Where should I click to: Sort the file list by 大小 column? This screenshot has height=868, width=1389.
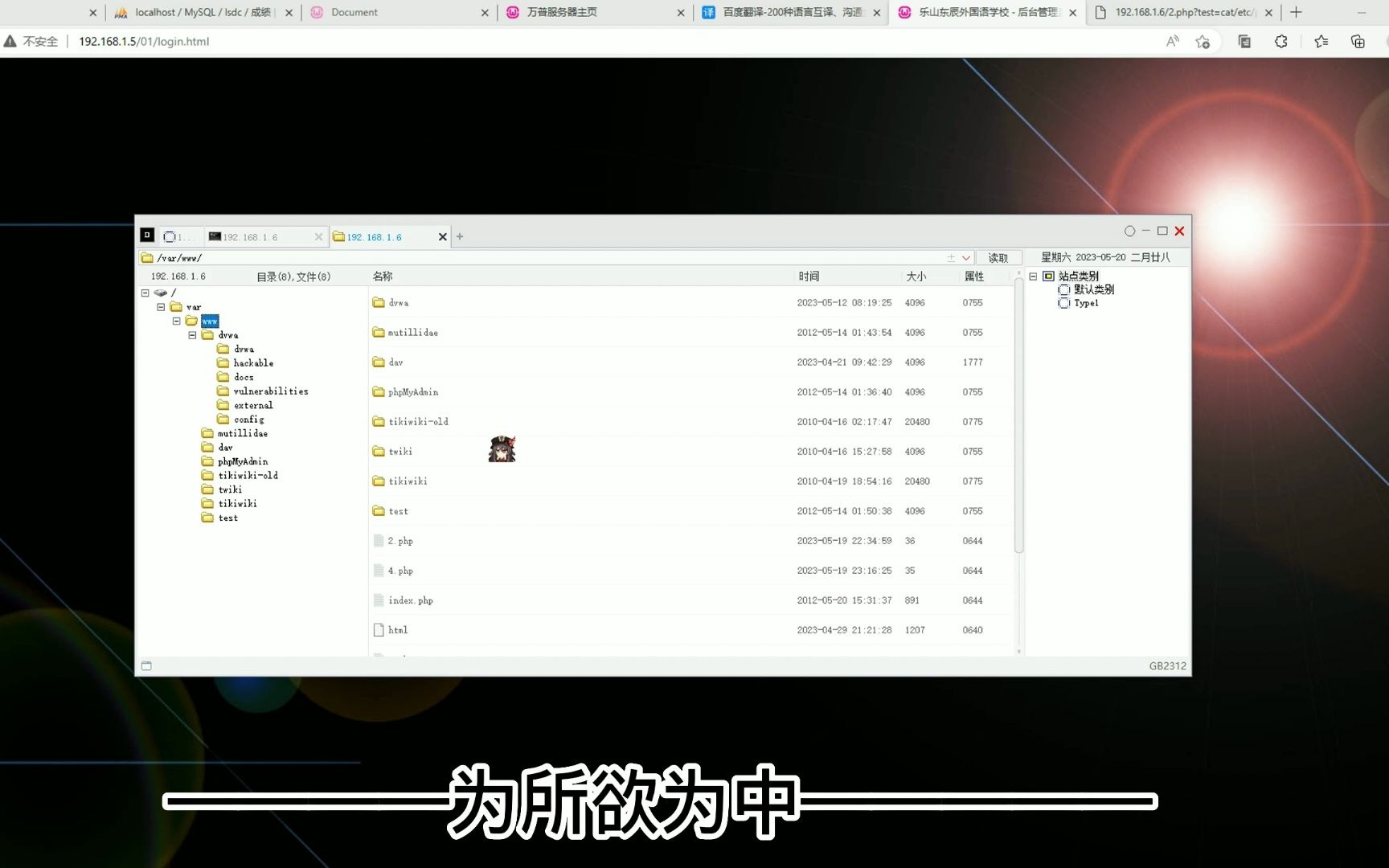[x=916, y=276]
